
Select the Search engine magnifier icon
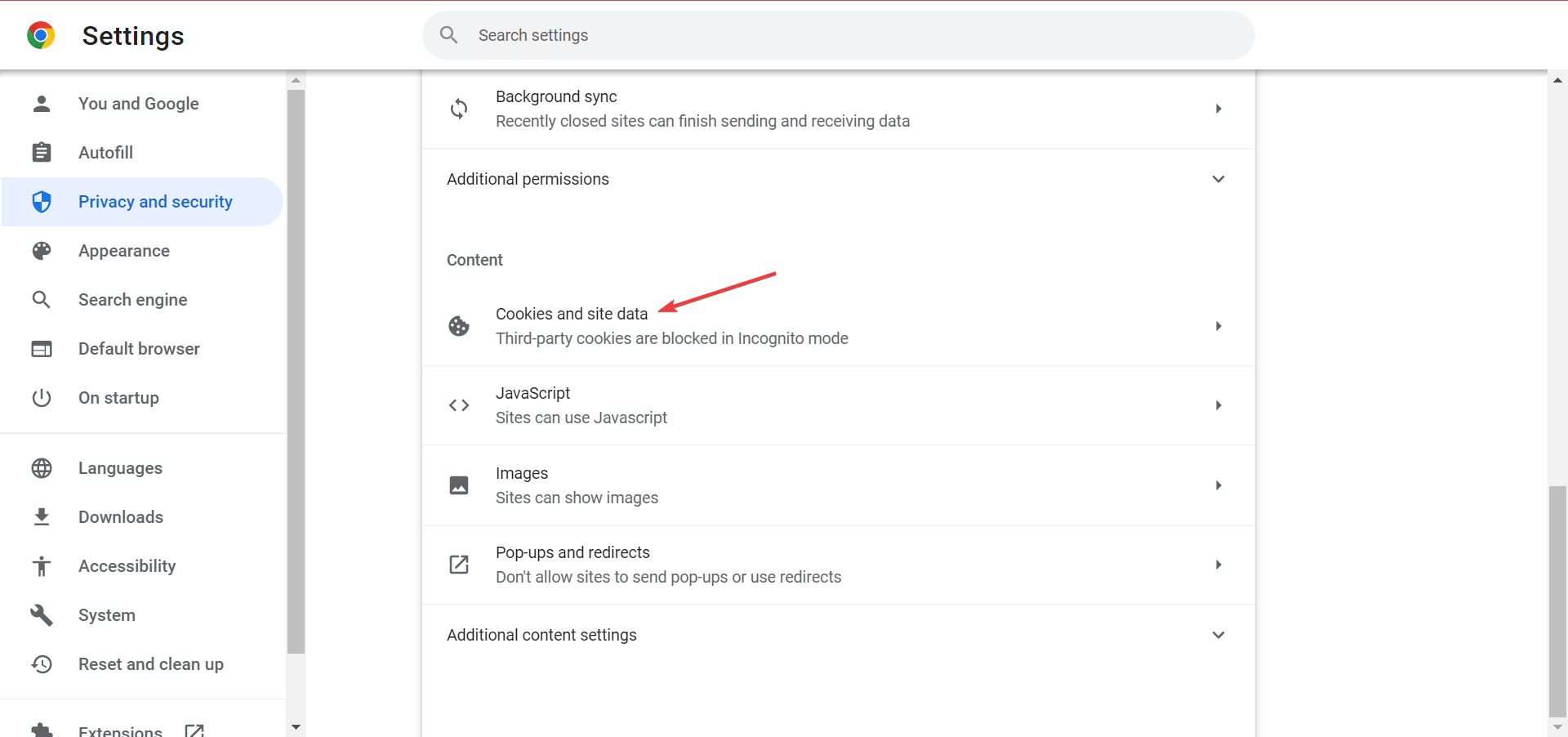[42, 300]
